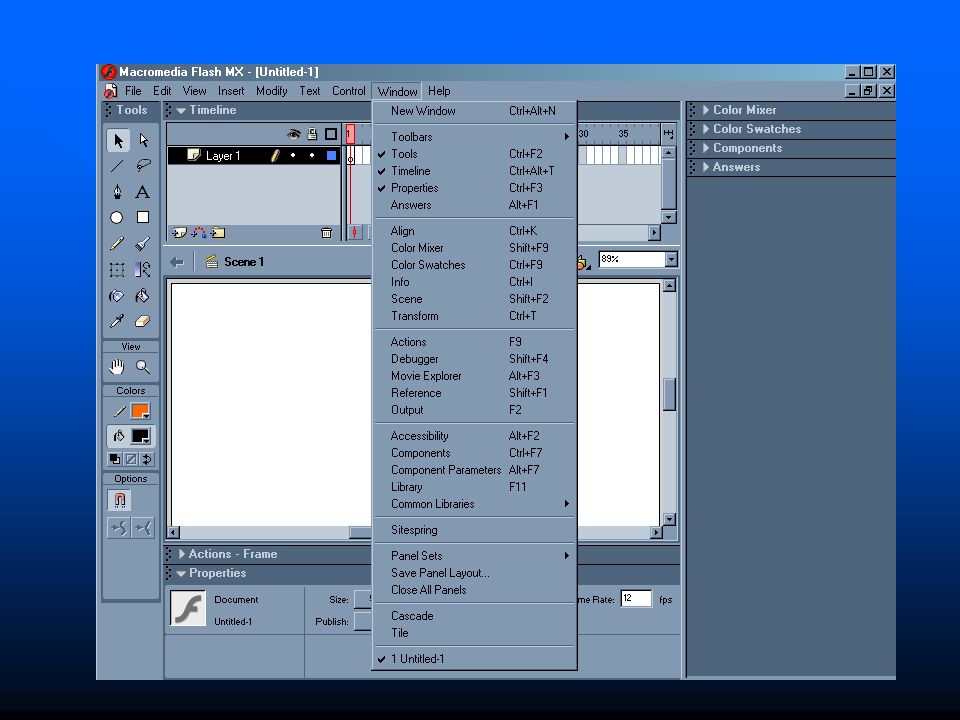This screenshot has width=960, height=720.
Task: Click the Insert Layer Folder icon
Action: pos(218,233)
